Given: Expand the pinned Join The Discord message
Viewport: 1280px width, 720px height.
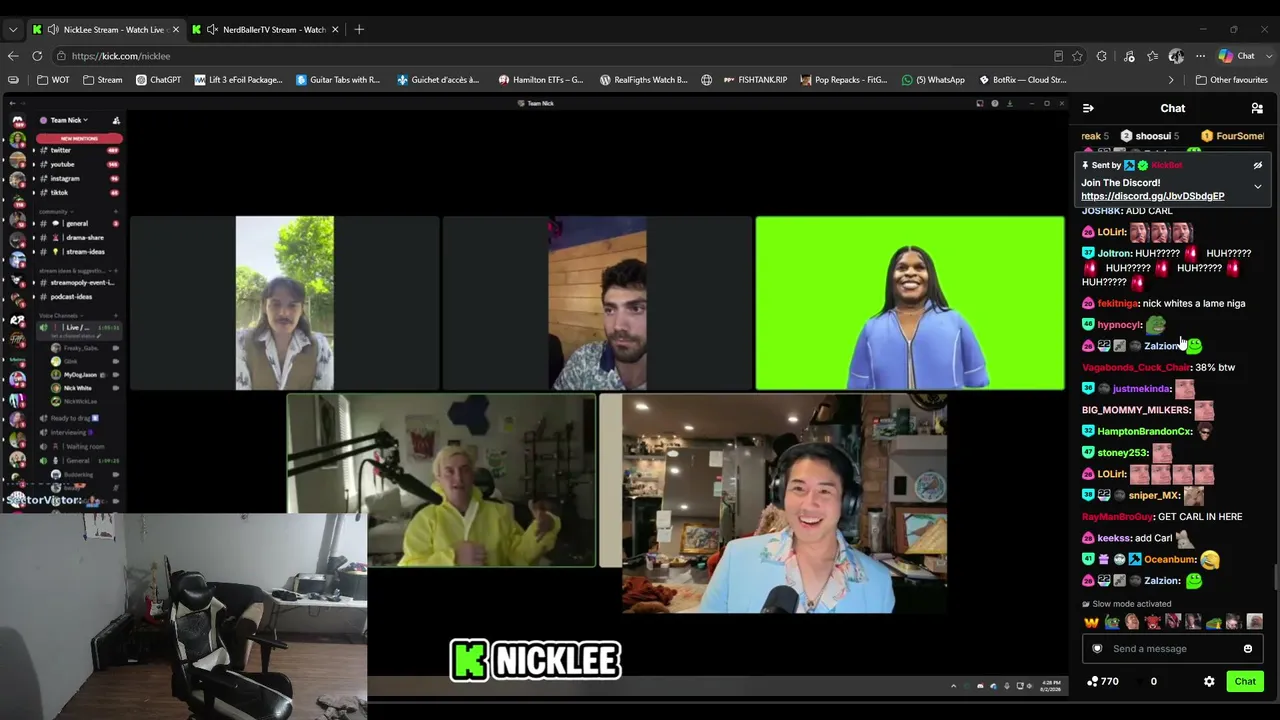Looking at the screenshot, I should [x=1257, y=187].
